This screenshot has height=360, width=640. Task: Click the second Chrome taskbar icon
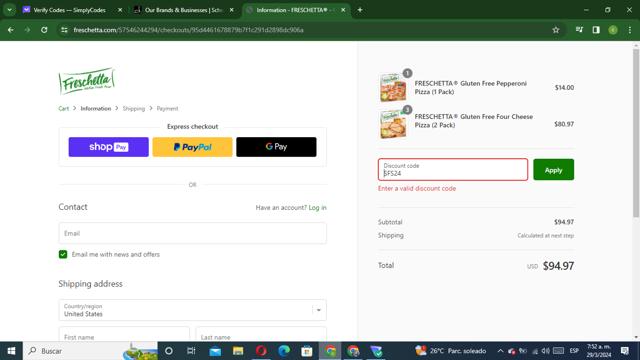click(x=353, y=351)
